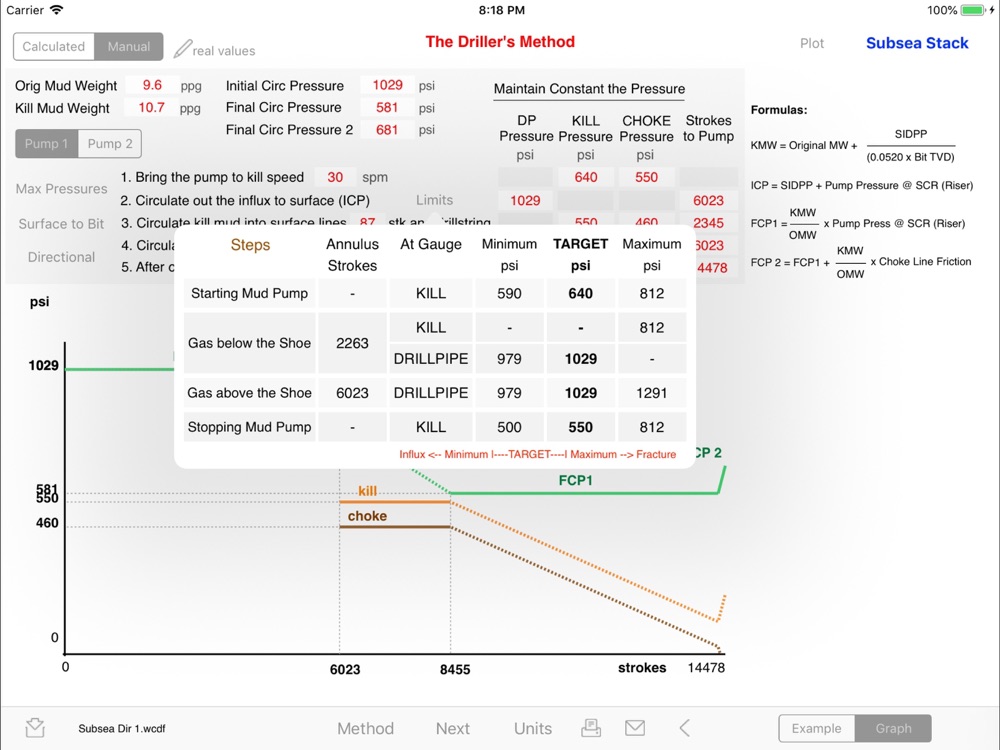Tap the Subsea Stack link

coord(917,43)
